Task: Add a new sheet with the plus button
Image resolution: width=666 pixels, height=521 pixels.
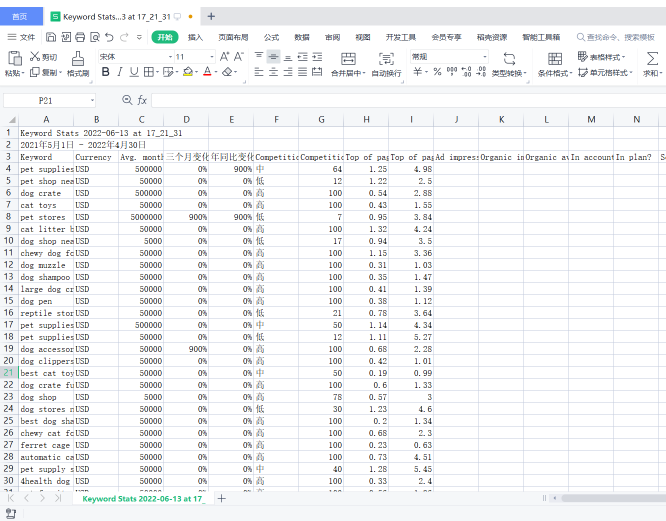Action: [222, 498]
